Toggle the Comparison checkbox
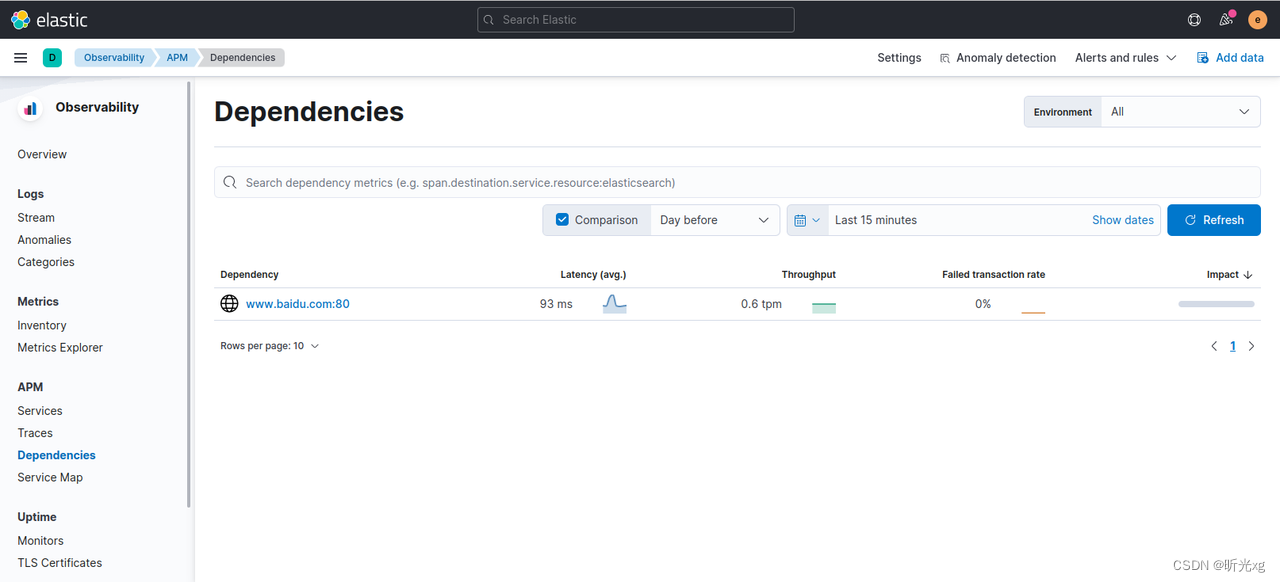The height and width of the screenshot is (582, 1280). click(562, 220)
